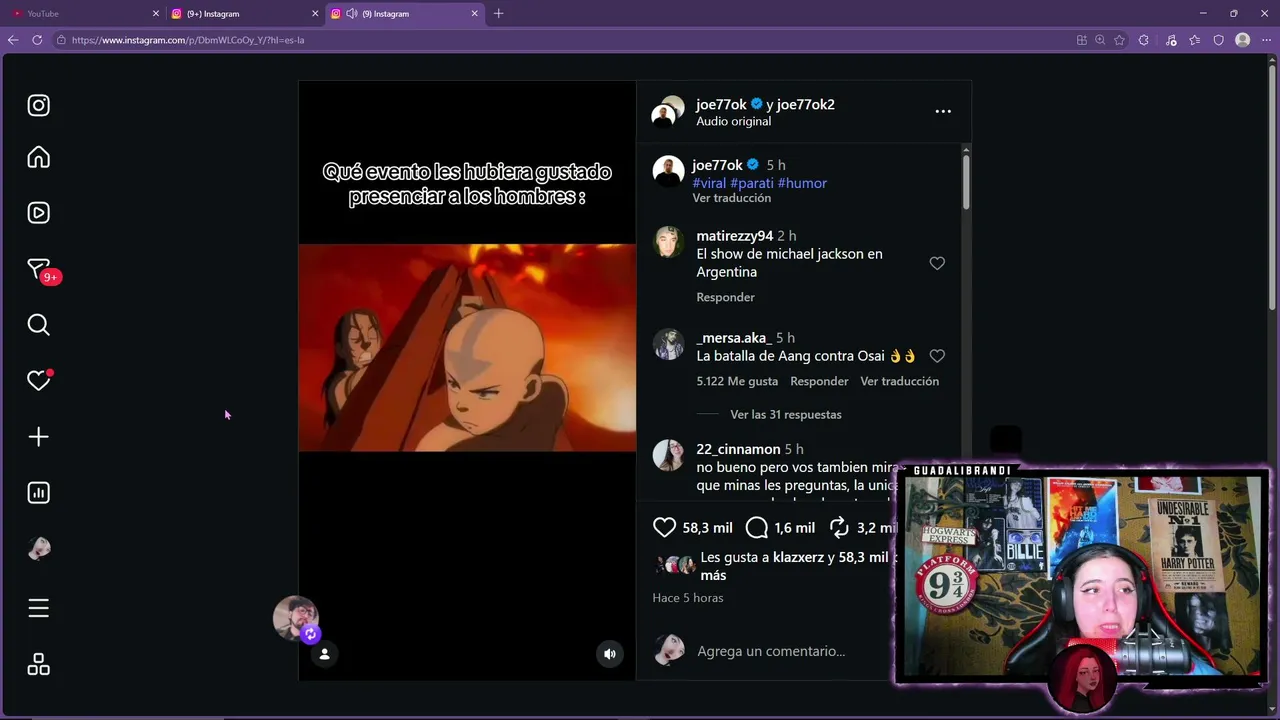Image resolution: width=1280 pixels, height=720 pixels.
Task: Reply to _mersa.aka_'s comment
Action: [819, 381]
